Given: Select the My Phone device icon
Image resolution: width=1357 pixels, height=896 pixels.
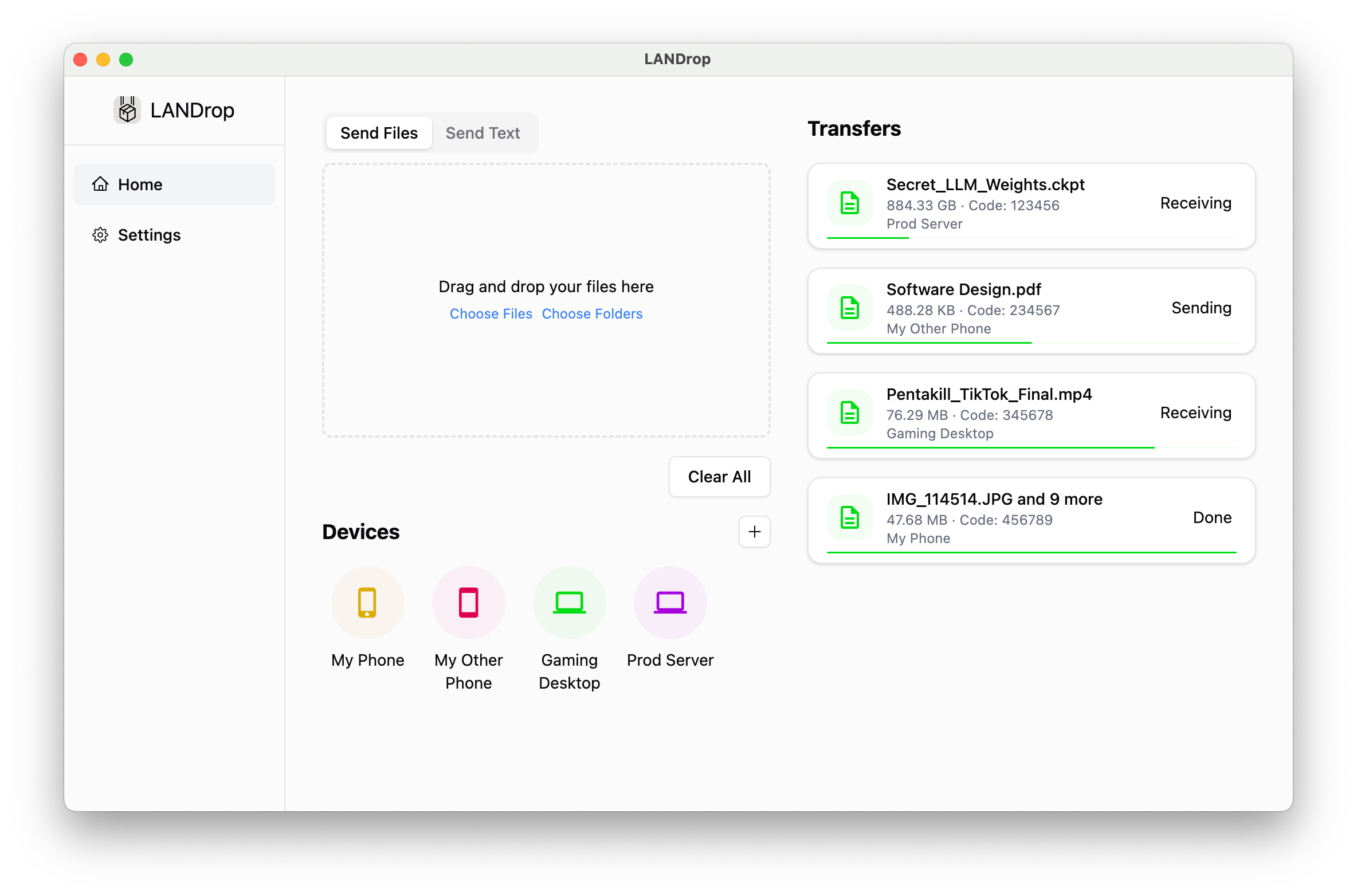Looking at the screenshot, I should (367, 602).
